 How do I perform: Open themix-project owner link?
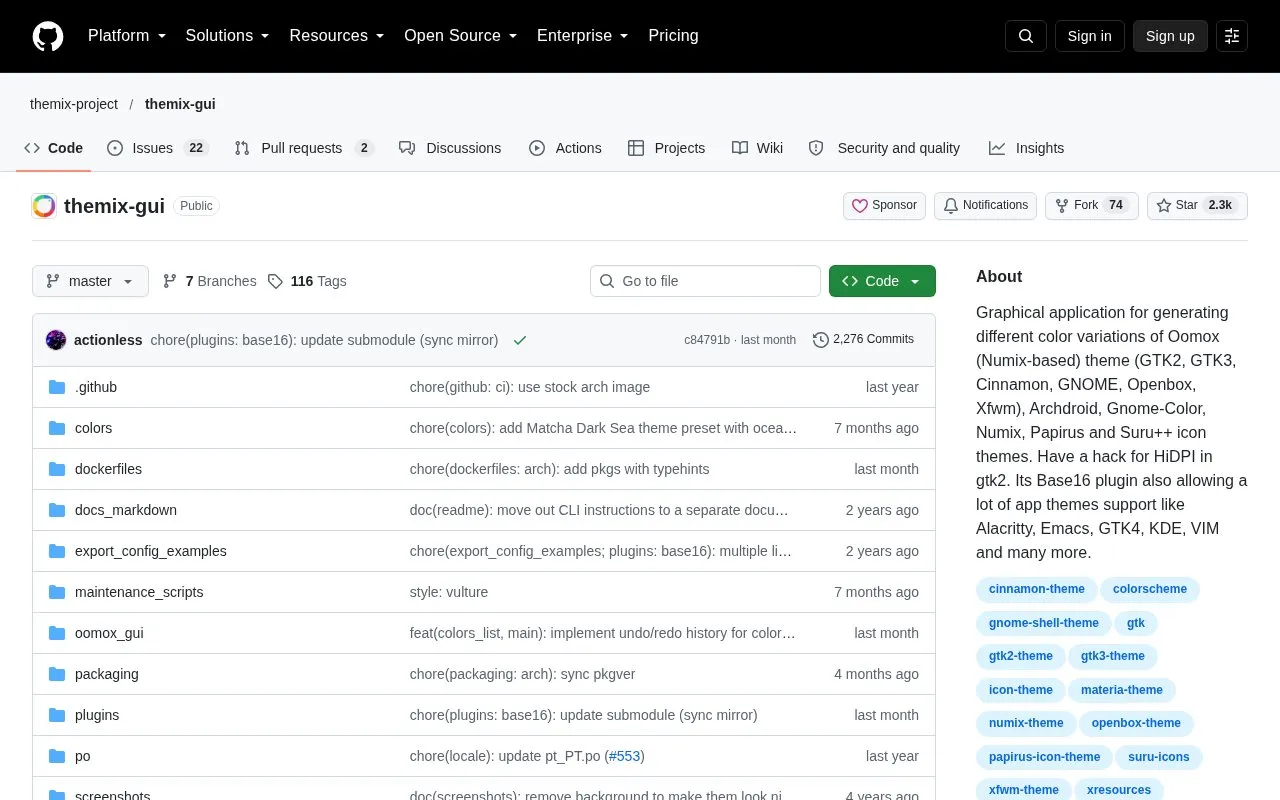74,104
